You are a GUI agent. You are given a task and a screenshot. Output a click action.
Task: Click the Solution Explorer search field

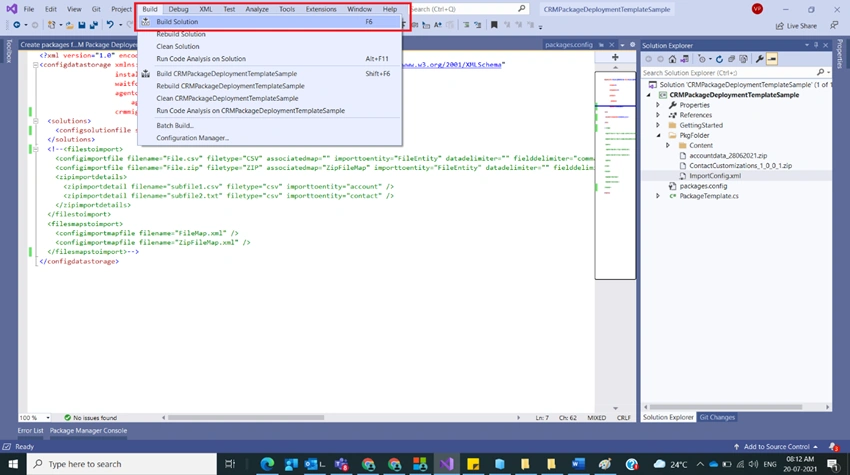tap(728, 73)
